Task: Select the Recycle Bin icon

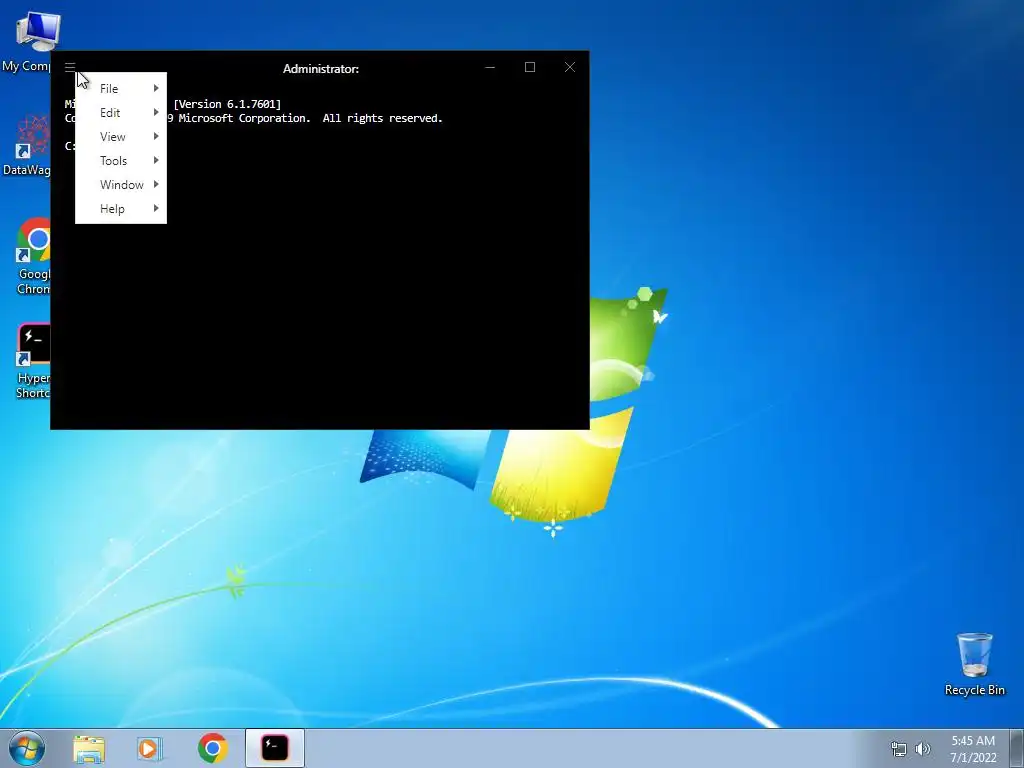Action: [x=974, y=664]
